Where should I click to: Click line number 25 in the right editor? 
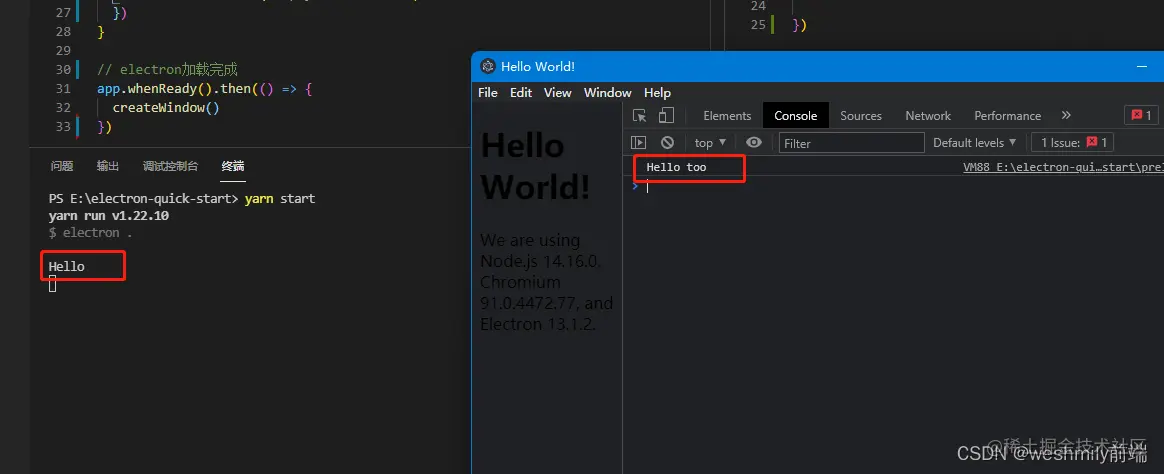[757, 24]
